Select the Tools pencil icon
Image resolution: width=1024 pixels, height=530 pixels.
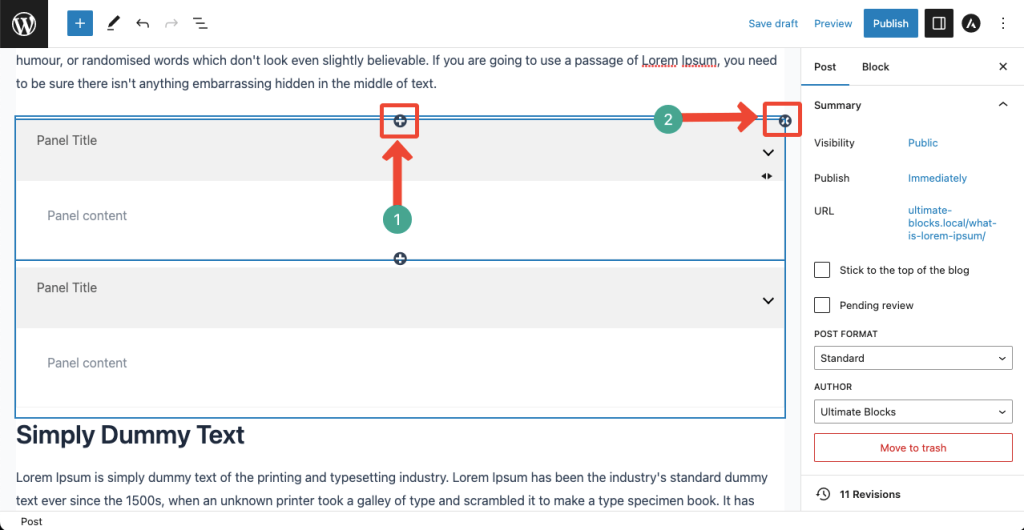pyautogui.click(x=113, y=23)
